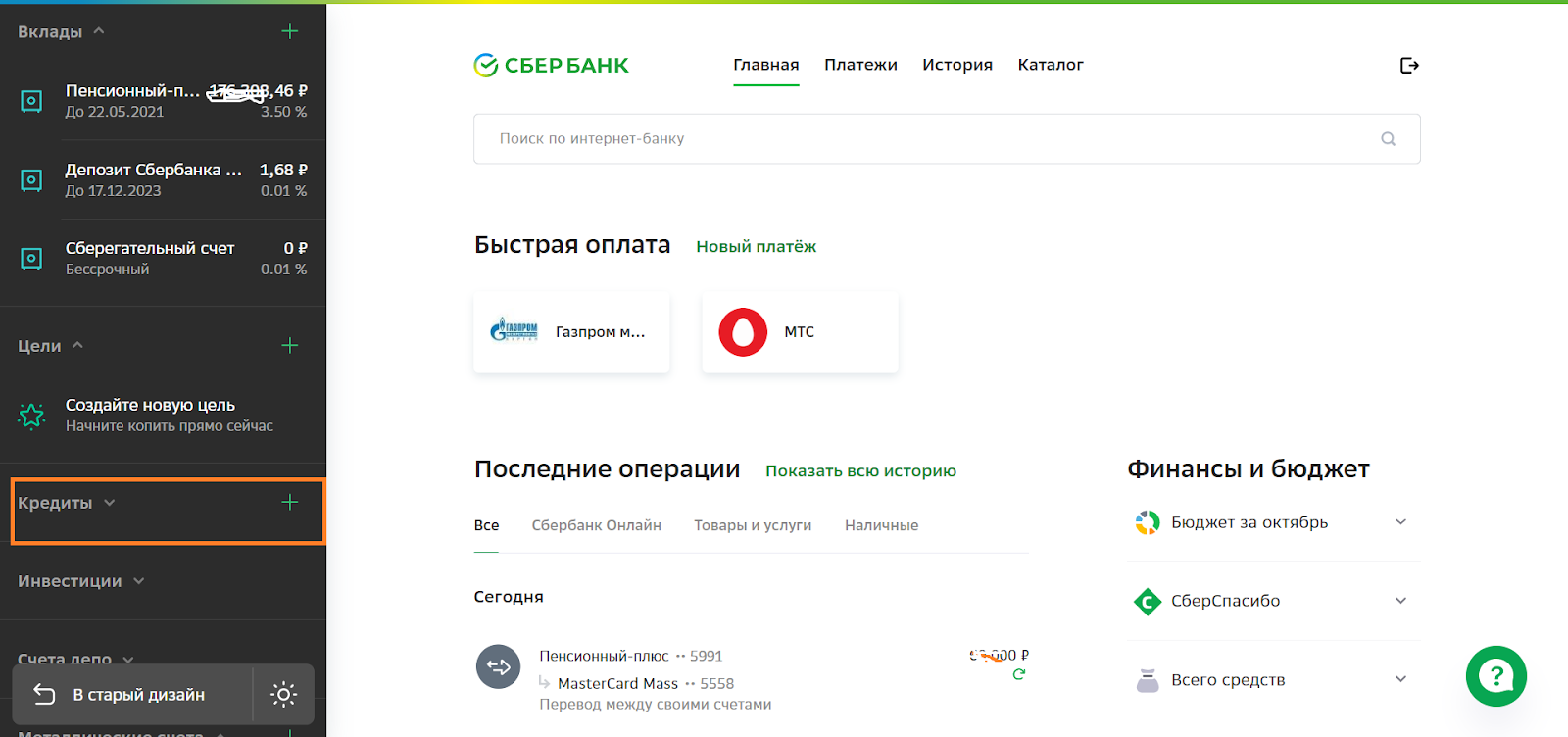Image resolution: width=1568 pixels, height=737 pixels.
Task: Add a new credit with plus icon in Кредиты
Action: pyautogui.click(x=290, y=502)
